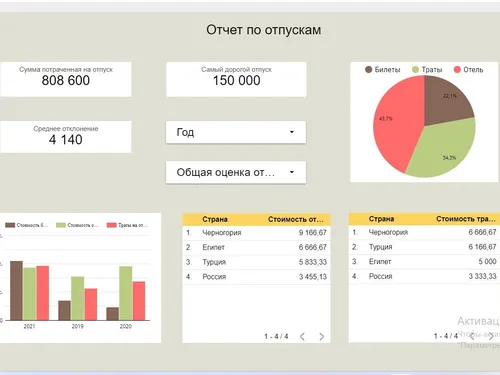The width and height of the screenshot is (500, 375).
Task: Click the 1 - 4 / 4 pager text in Стоимость от… table
Action: (276, 337)
